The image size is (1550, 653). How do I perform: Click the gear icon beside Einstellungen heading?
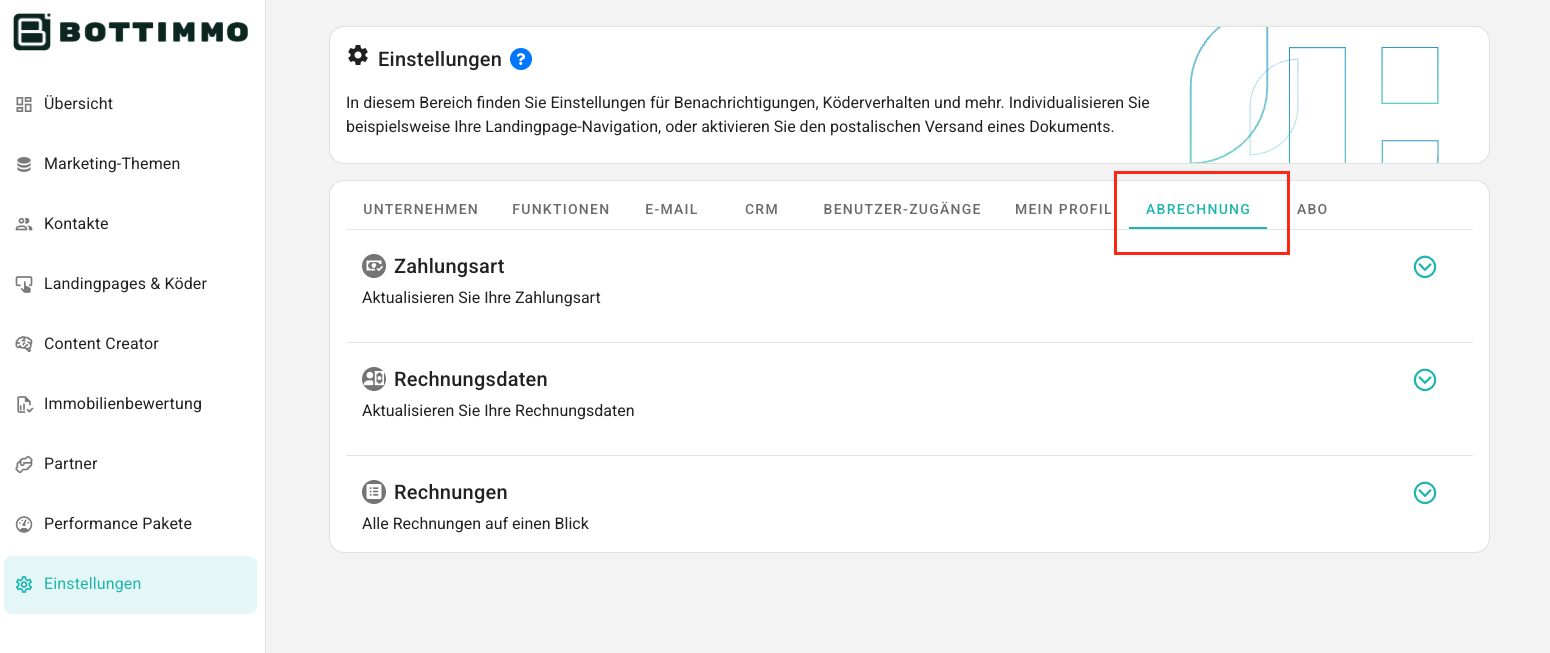pos(358,56)
